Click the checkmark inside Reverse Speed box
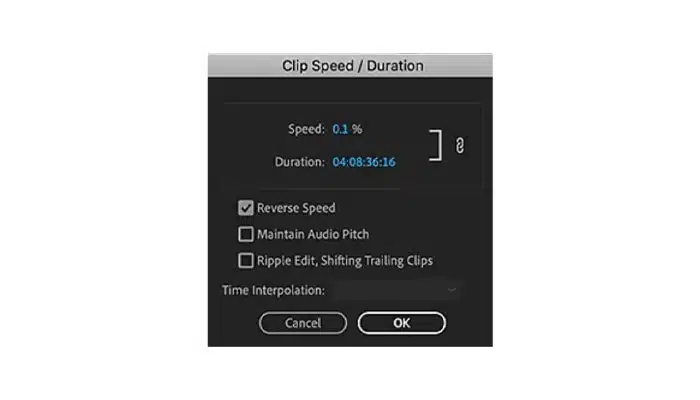Screen dimensions: 700x400 click(246, 208)
